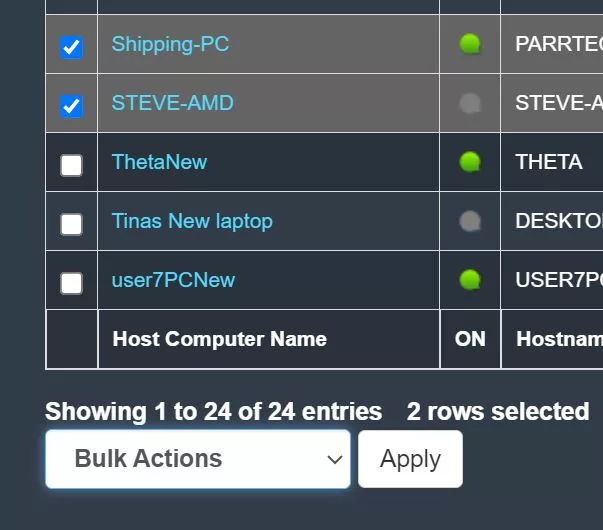Tick the ThetaNew row checkbox
This screenshot has height=530, width=603.
coord(71,165)
